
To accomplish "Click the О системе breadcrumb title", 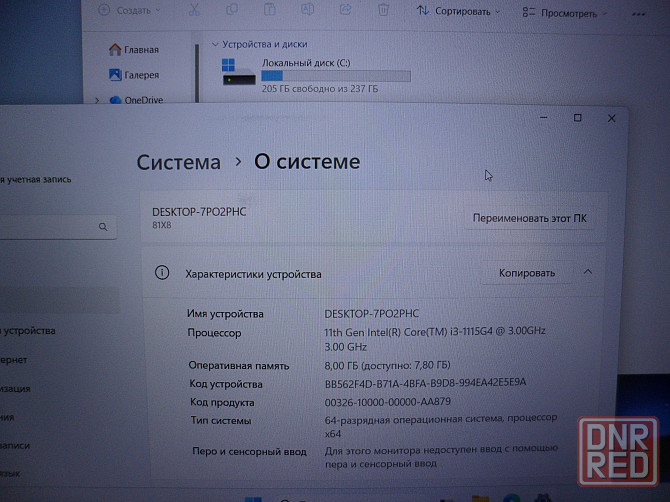I will coord(307,161).
